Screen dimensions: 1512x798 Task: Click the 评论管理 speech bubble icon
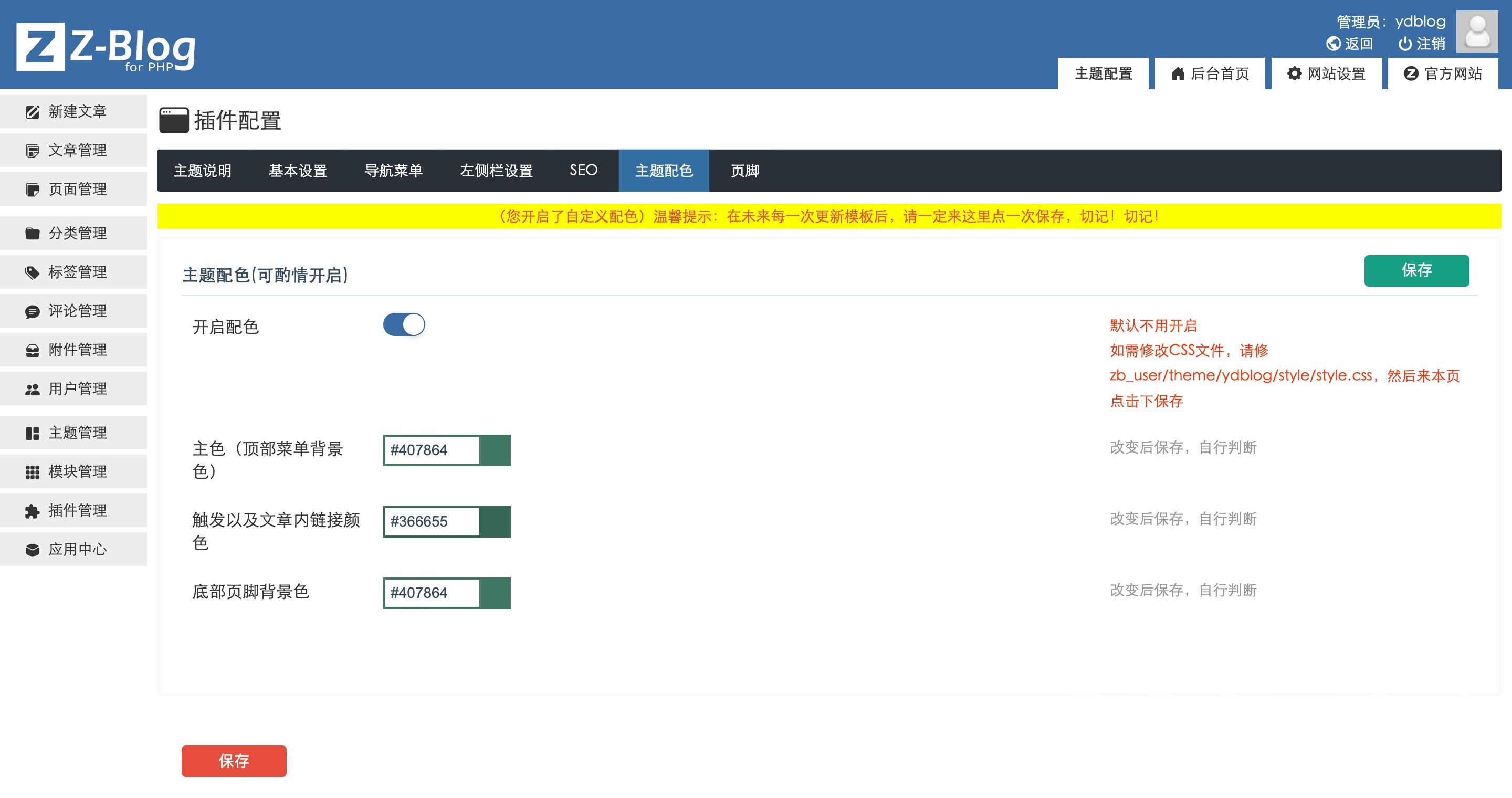coord(32,311)
